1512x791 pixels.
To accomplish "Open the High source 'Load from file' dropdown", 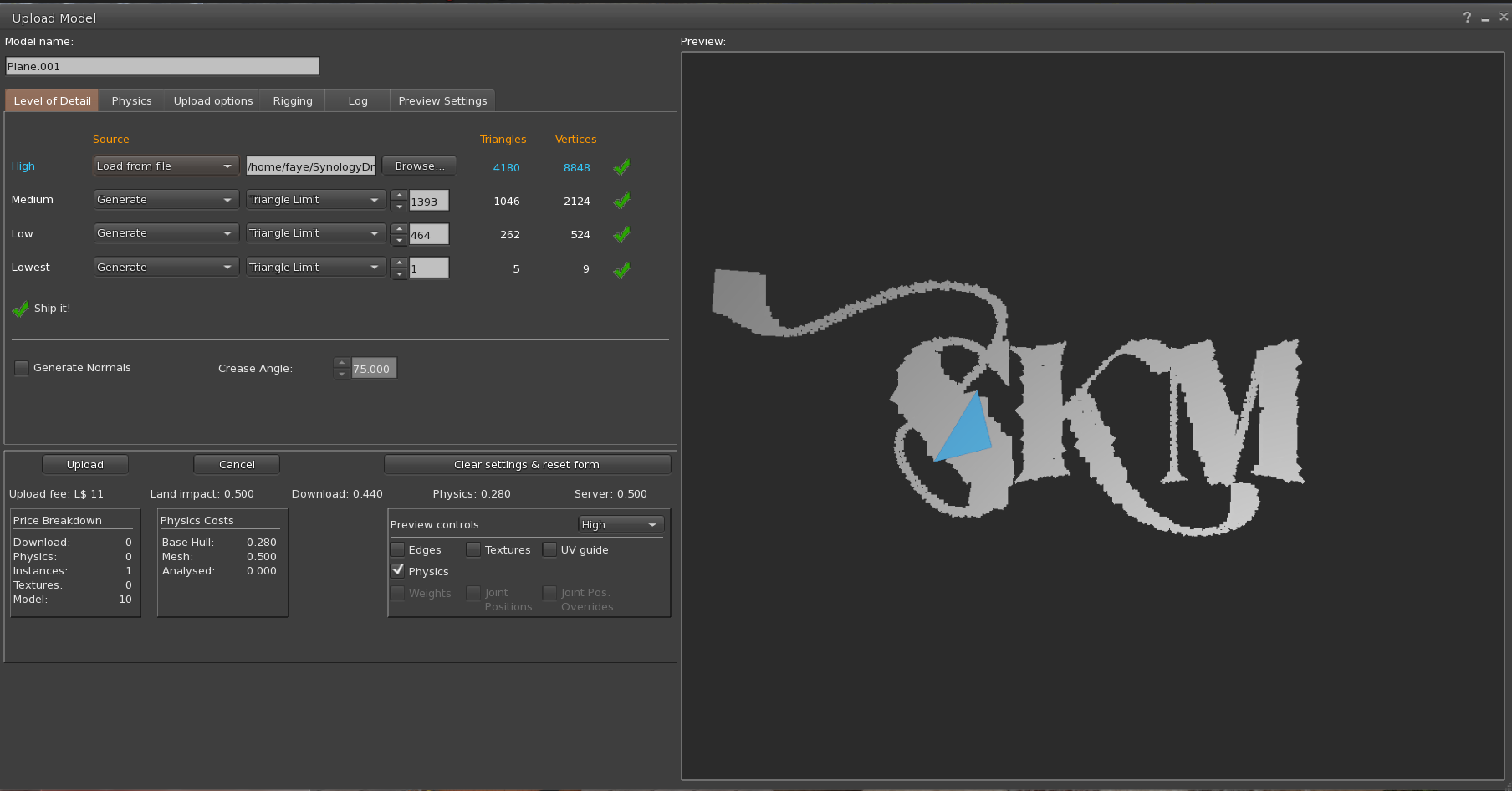I will (x=166, y=166).
